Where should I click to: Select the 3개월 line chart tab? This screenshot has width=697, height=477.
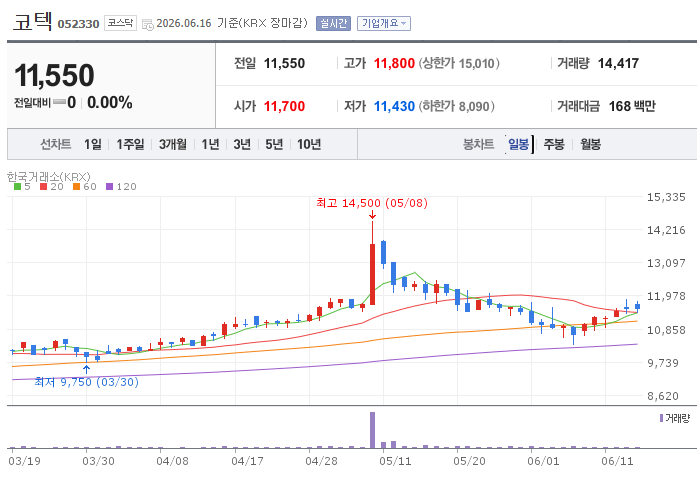(x=172, y=144)
